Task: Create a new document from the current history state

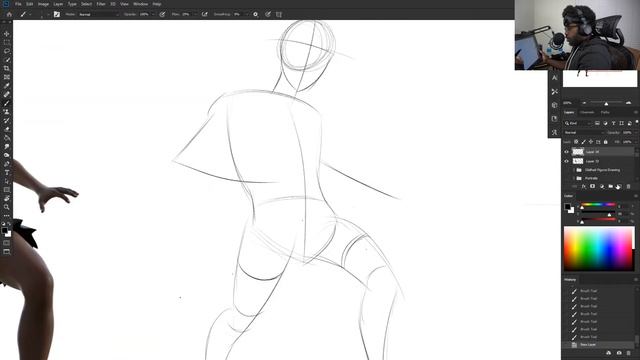Action: point(609,353)
